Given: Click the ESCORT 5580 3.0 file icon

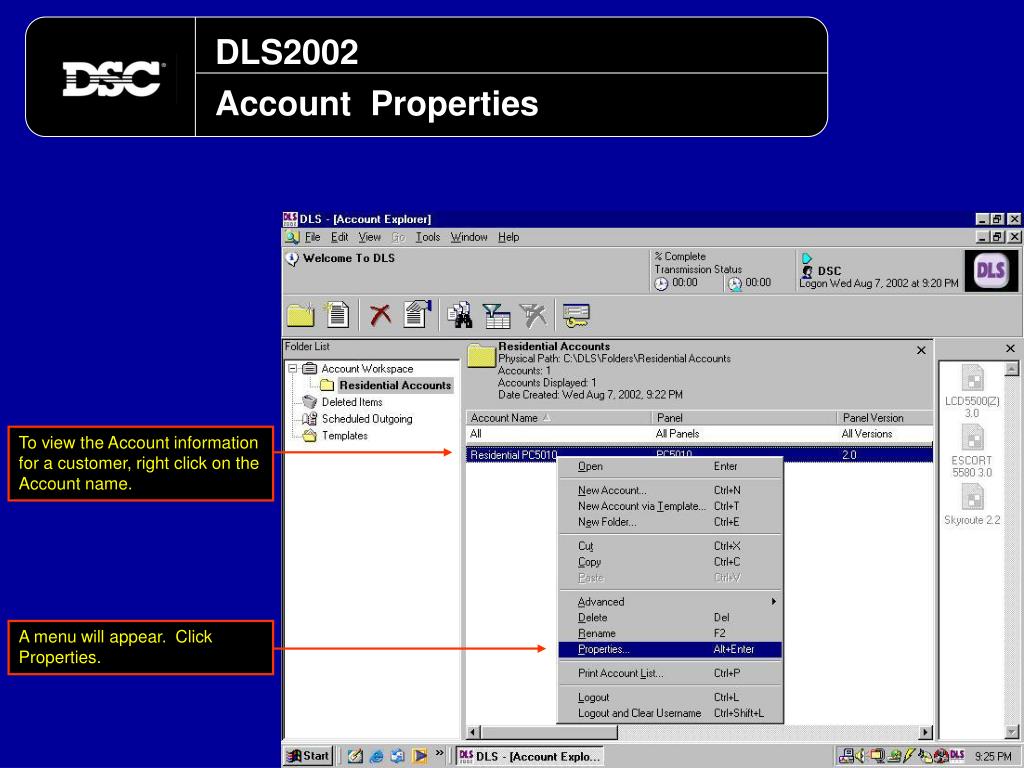Looking at the screenshot, I should pos(972,438).
